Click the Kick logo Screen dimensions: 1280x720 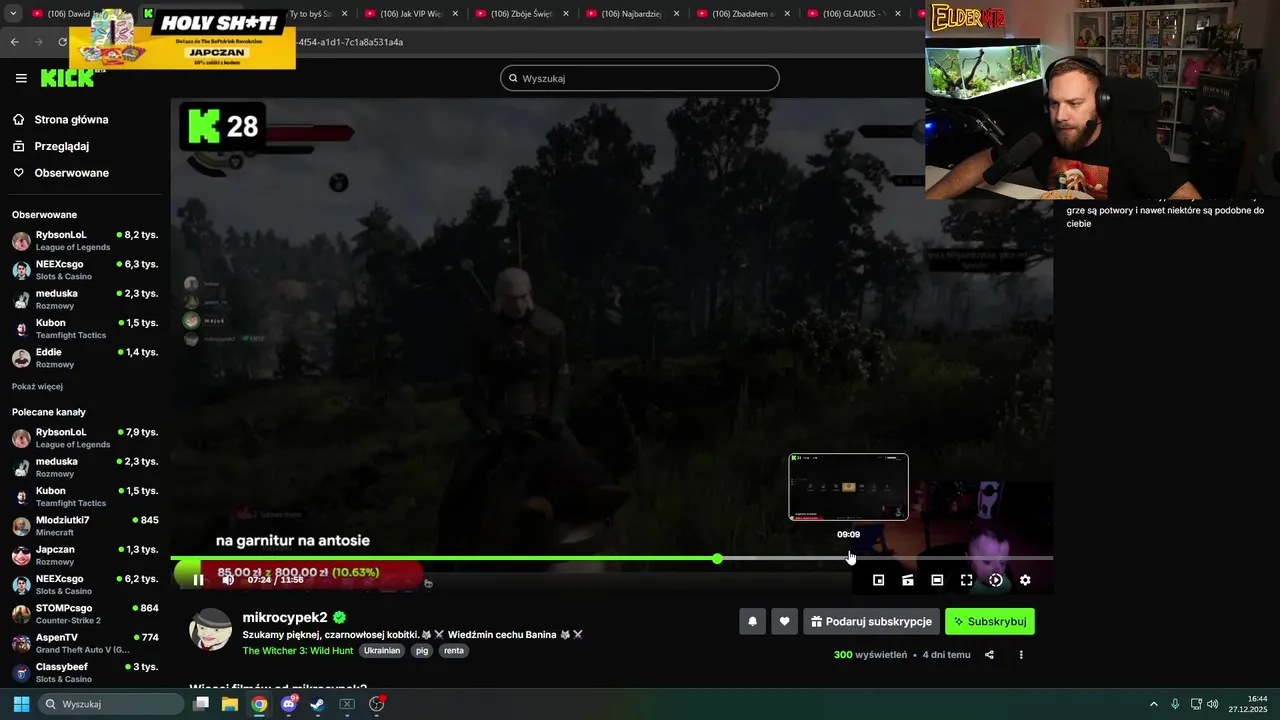[66, 78]
